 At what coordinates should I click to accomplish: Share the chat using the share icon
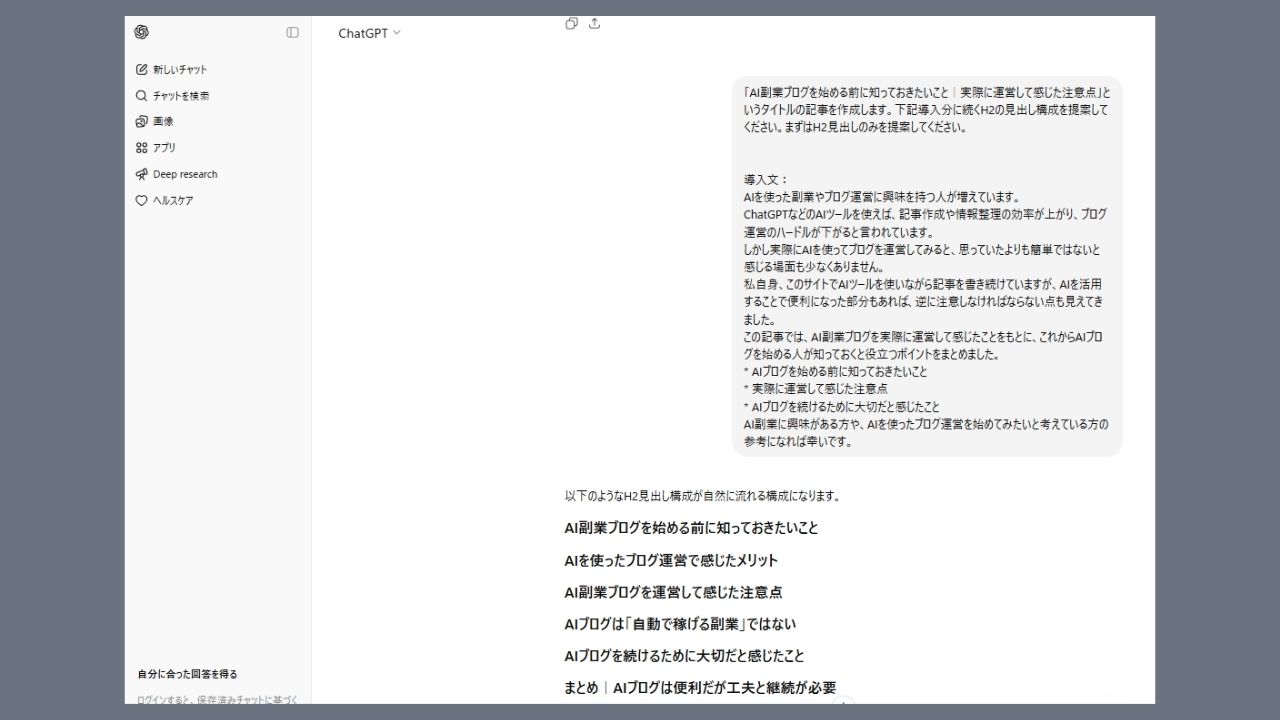coord(595,23)
